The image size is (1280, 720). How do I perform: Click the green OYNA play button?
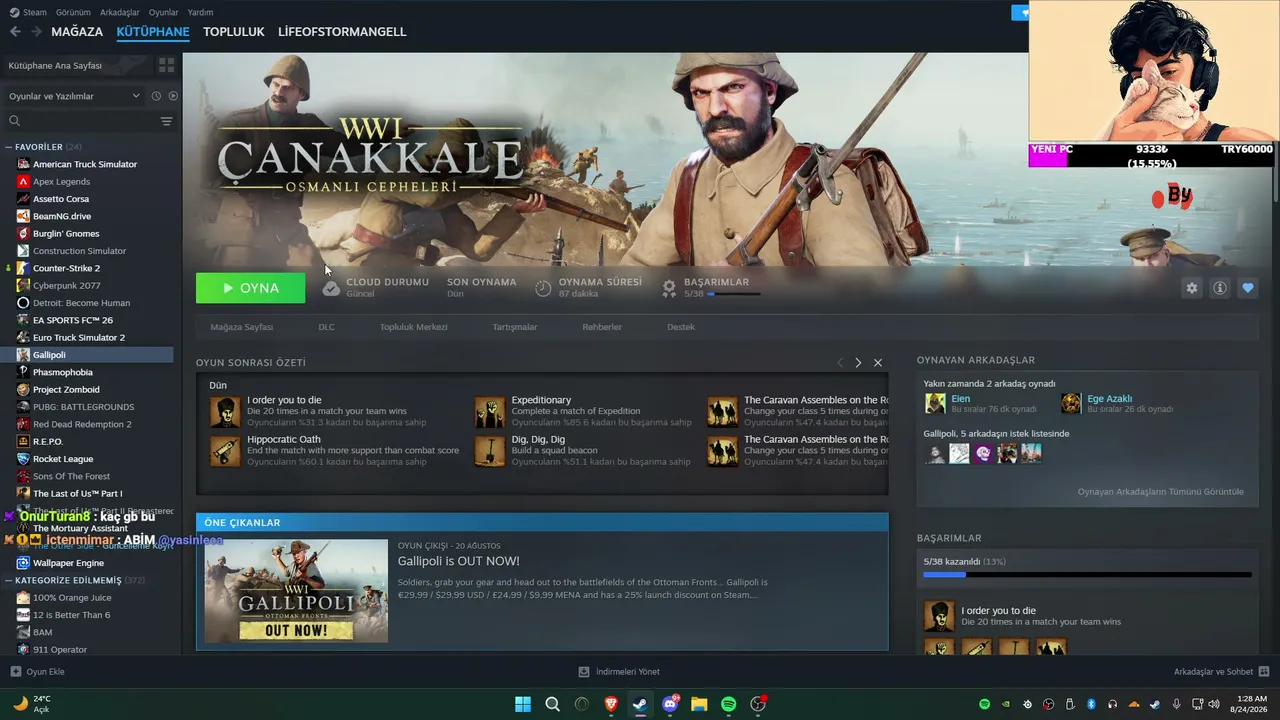point(251,288)
